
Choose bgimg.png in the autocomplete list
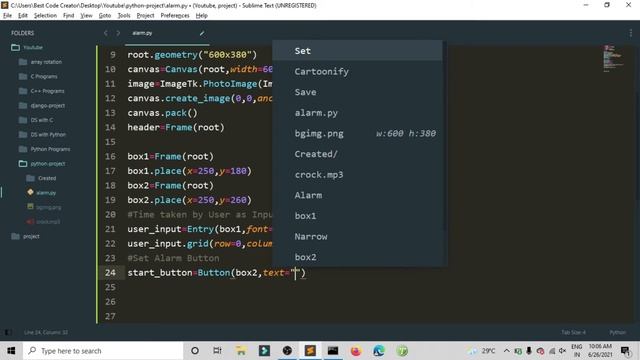[357, 133]
